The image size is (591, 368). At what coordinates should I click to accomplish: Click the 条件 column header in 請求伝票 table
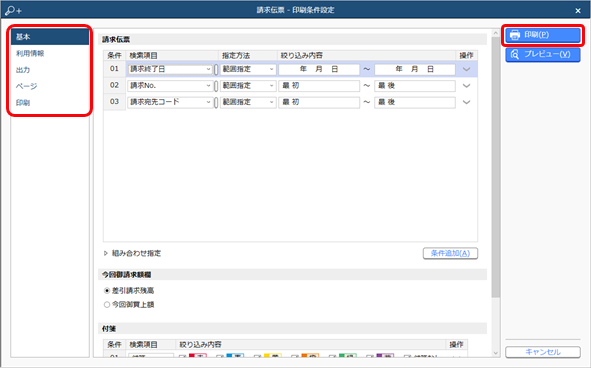pos(114,55)
